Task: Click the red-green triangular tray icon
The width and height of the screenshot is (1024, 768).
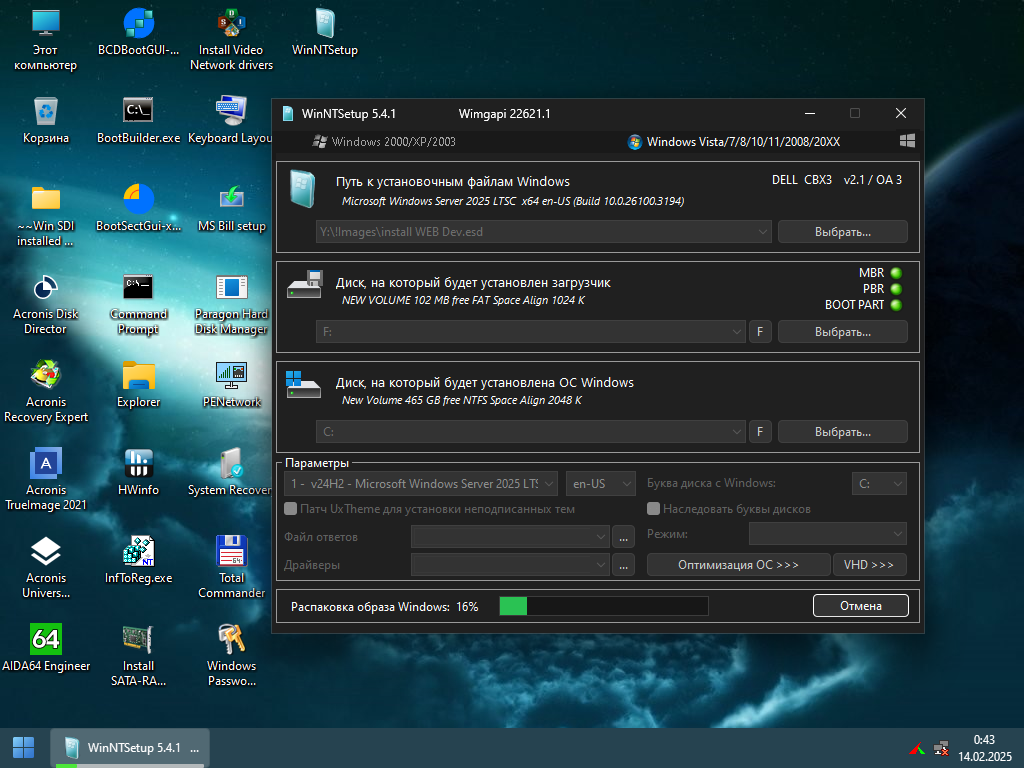Action: point(917,748)
